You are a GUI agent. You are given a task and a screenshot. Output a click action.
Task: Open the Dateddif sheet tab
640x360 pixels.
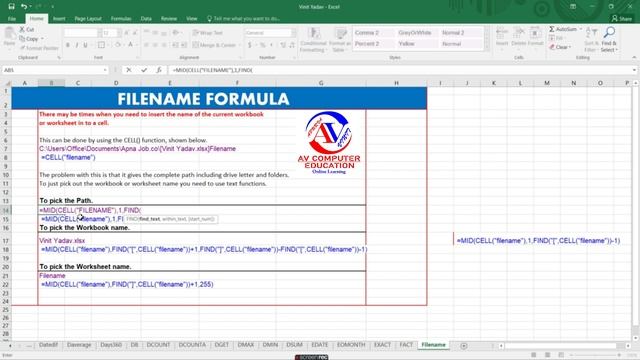pos(48,345)
